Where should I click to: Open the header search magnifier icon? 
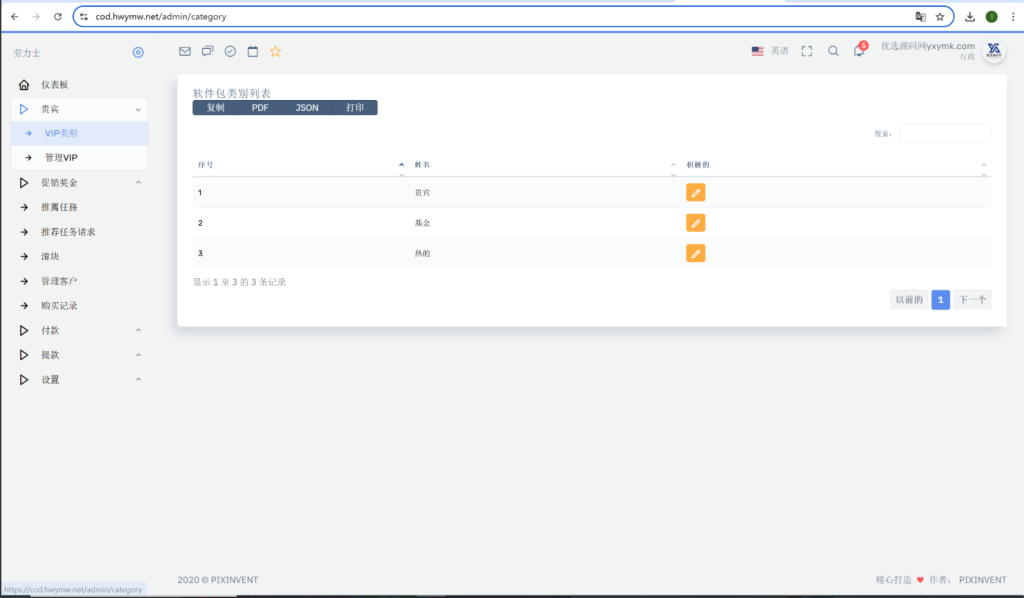[x=833, y=51]
